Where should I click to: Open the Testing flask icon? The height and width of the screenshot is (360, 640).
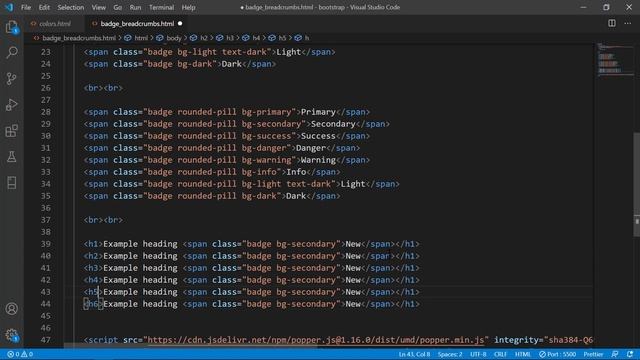tap(11, 157)
